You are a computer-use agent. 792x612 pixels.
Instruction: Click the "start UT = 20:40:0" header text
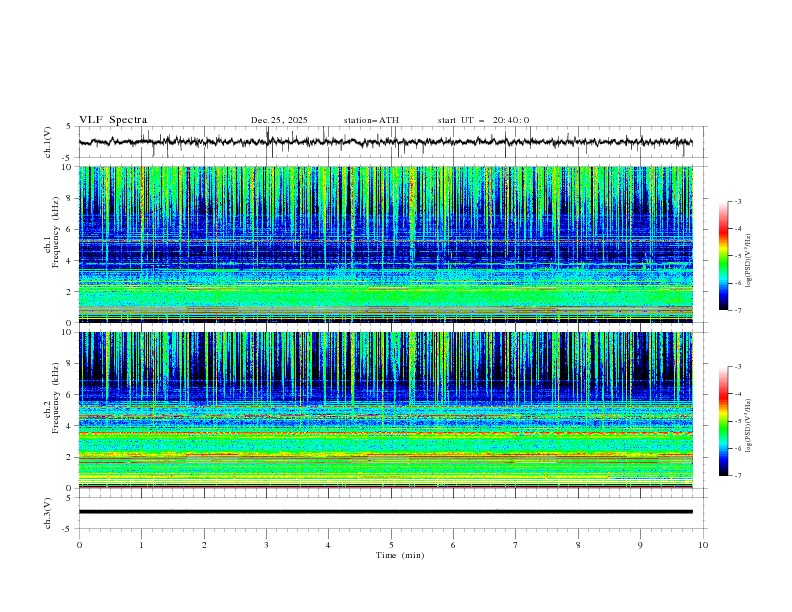click(x=483, y=120)
